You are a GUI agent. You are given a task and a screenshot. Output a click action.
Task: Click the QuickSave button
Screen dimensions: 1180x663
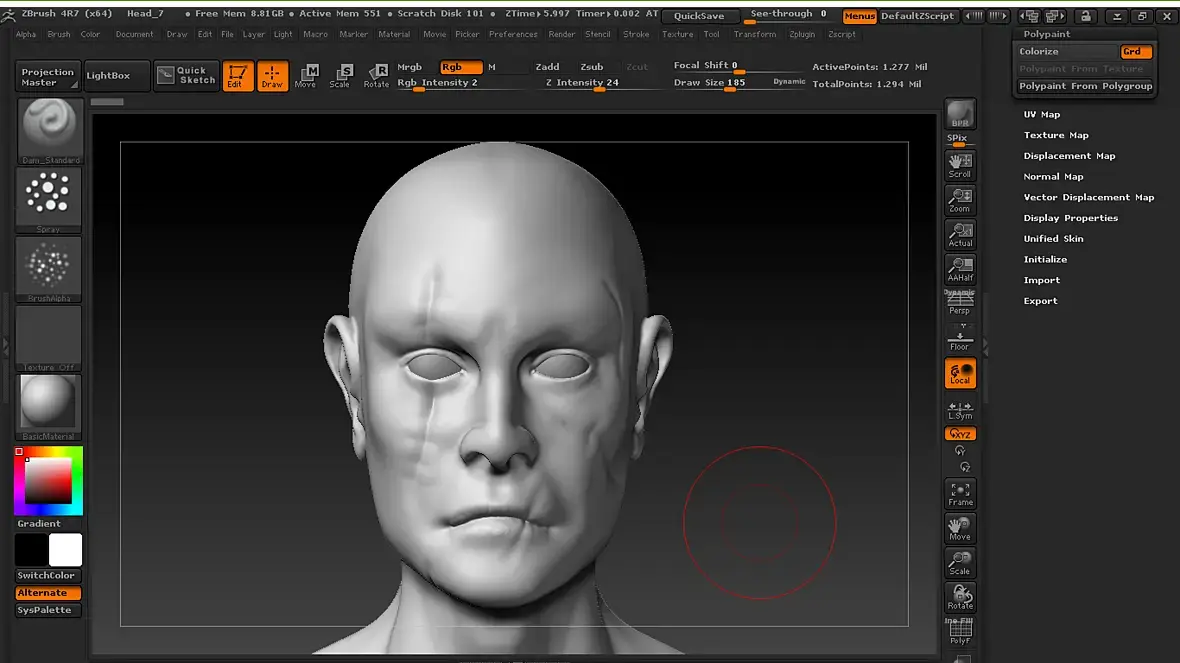point(699,16)
